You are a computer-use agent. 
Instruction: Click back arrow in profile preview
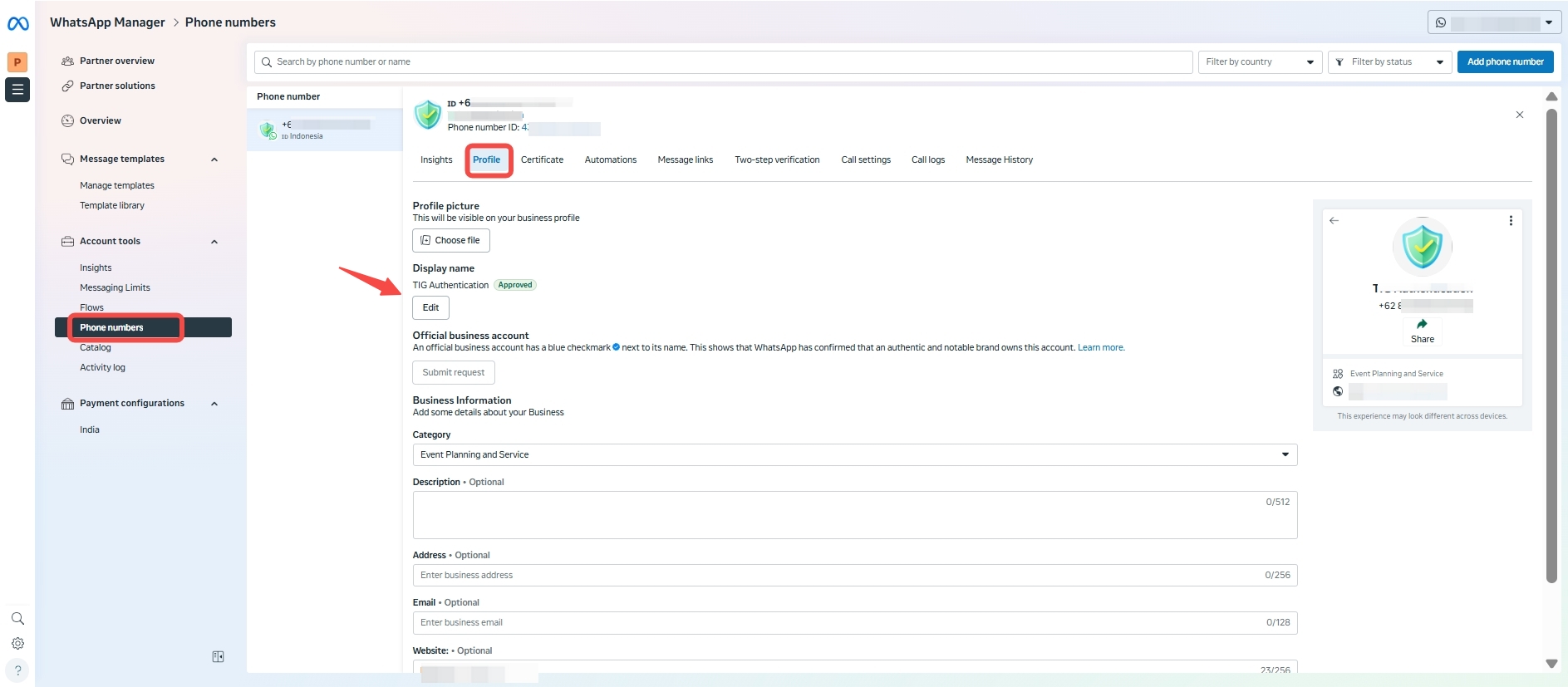1334,221
